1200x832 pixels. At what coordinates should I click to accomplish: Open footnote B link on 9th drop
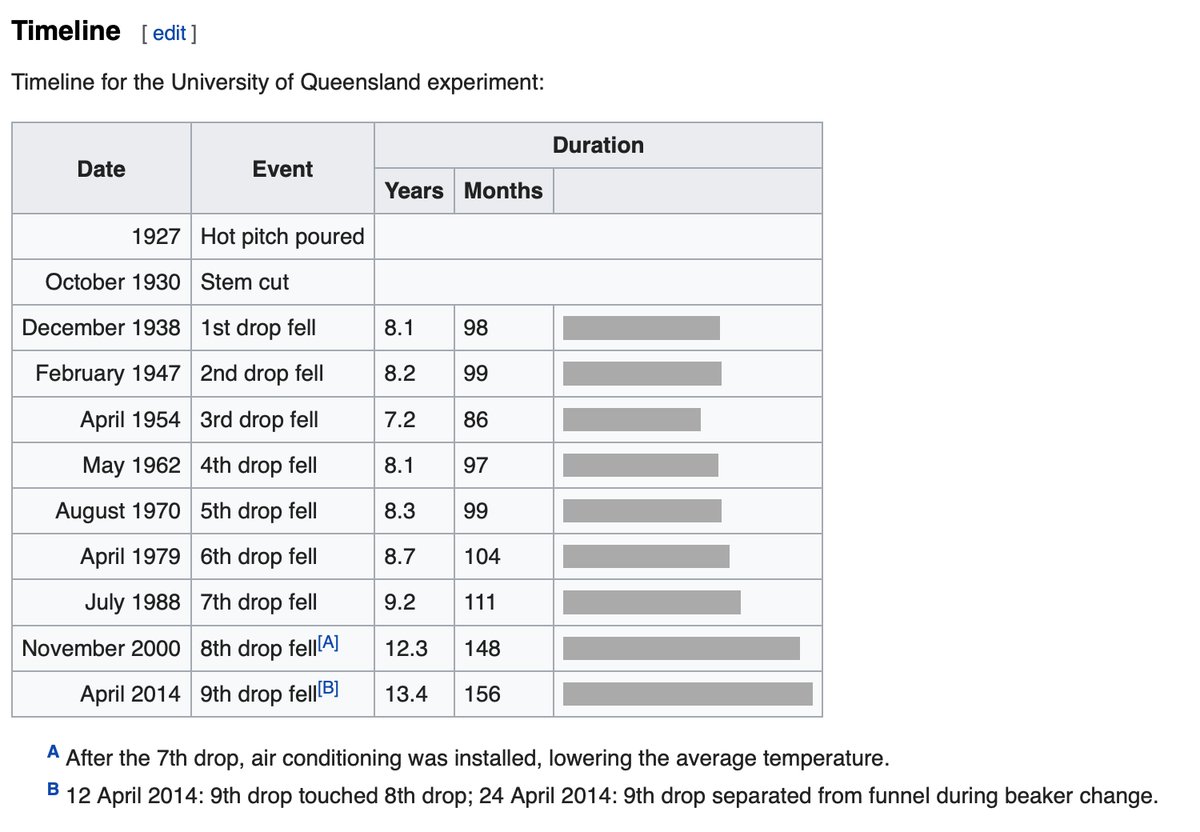[x=328, y=690]
